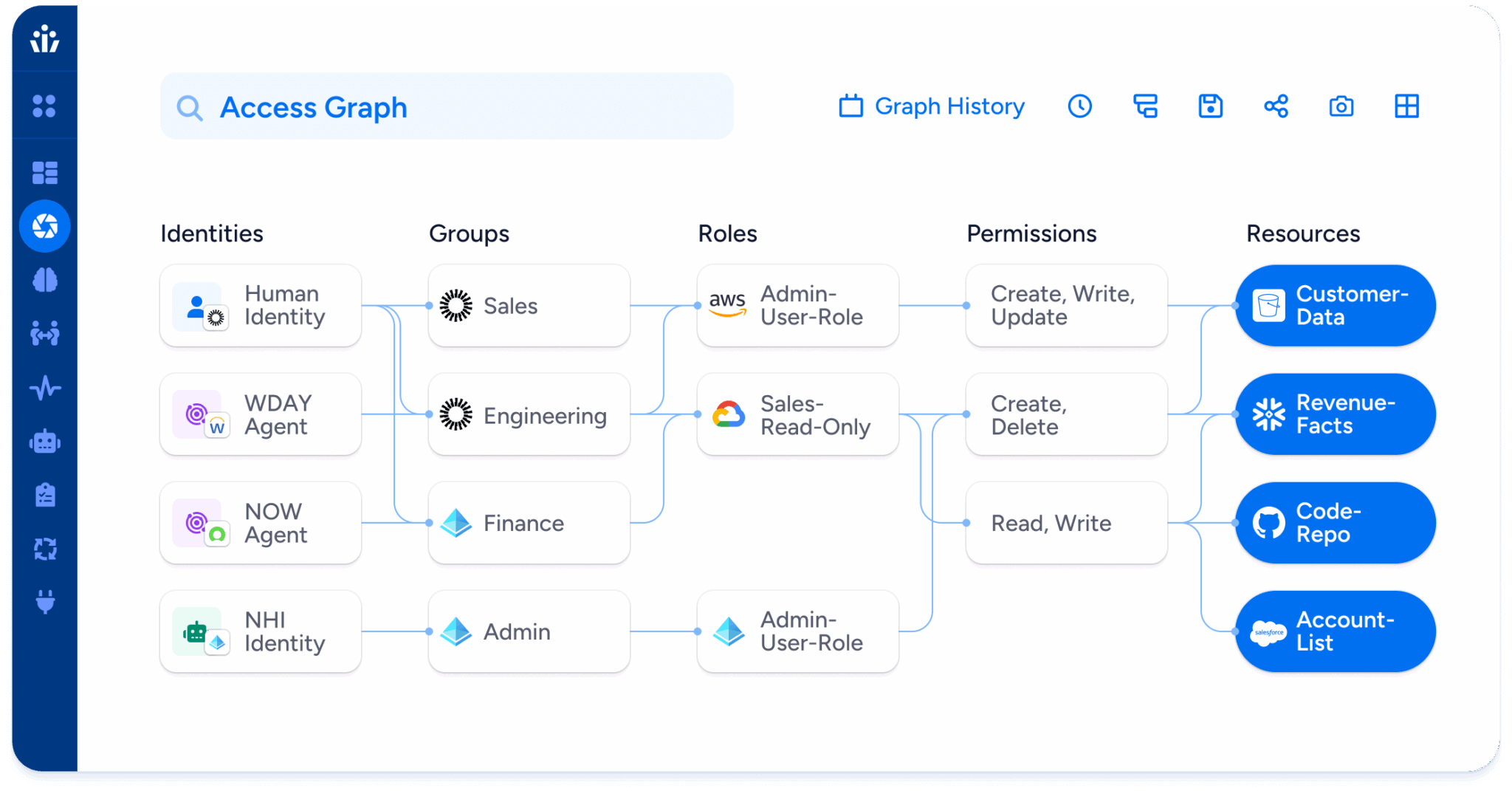Open the clock history icon in the toolbar
This screenshot has width=1512, height=791.
[x=1080, y=106]
